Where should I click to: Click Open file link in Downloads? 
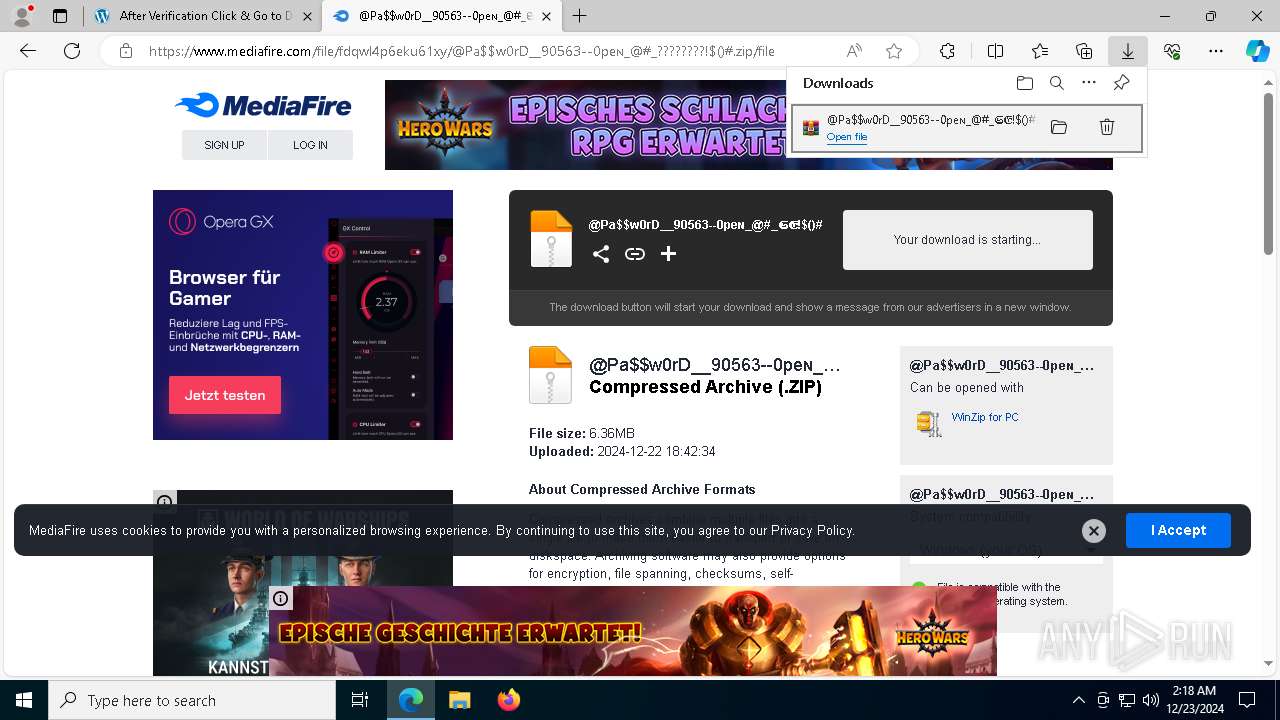847,137
